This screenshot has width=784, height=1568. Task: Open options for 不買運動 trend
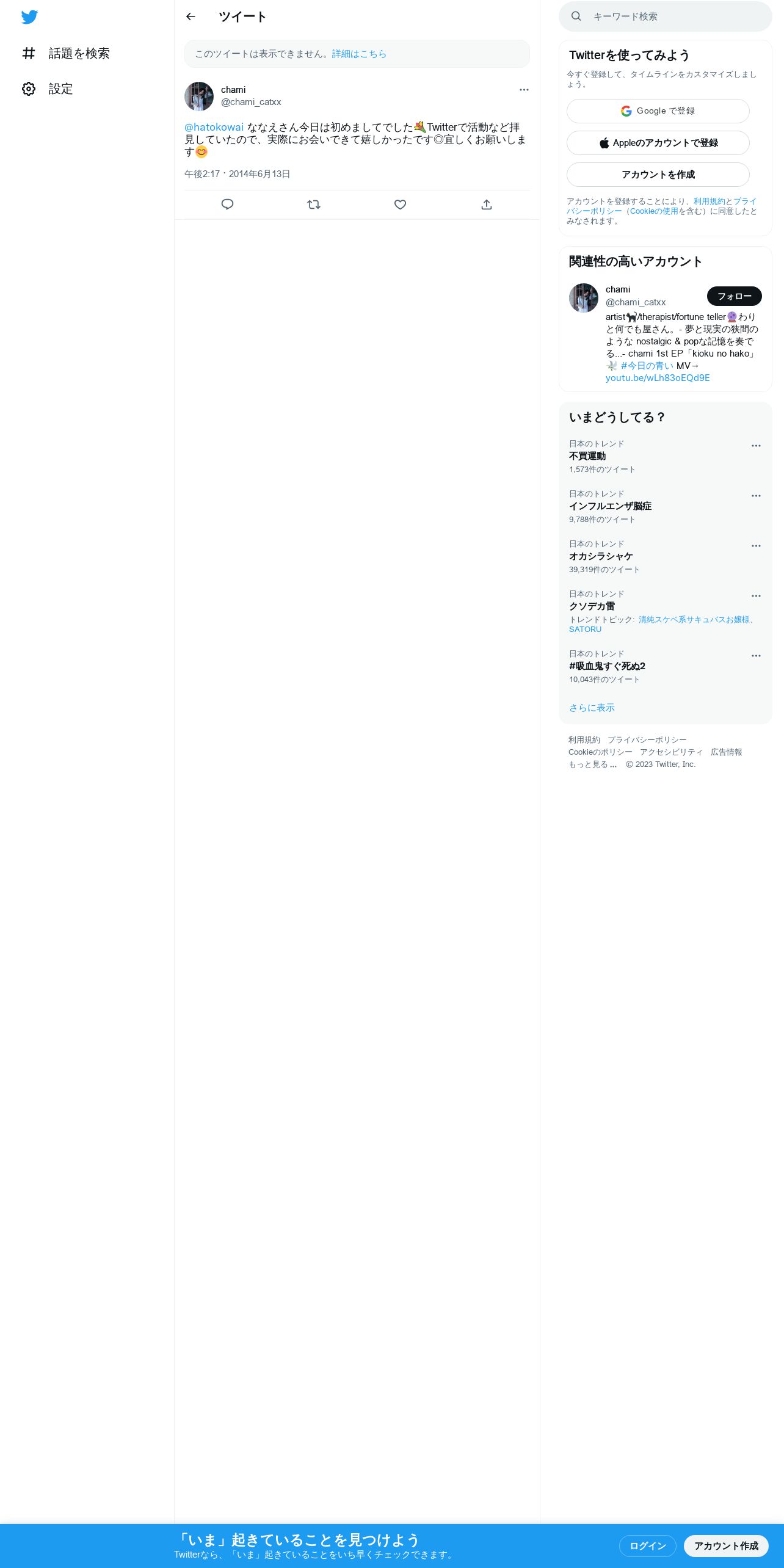coord(756,446)
